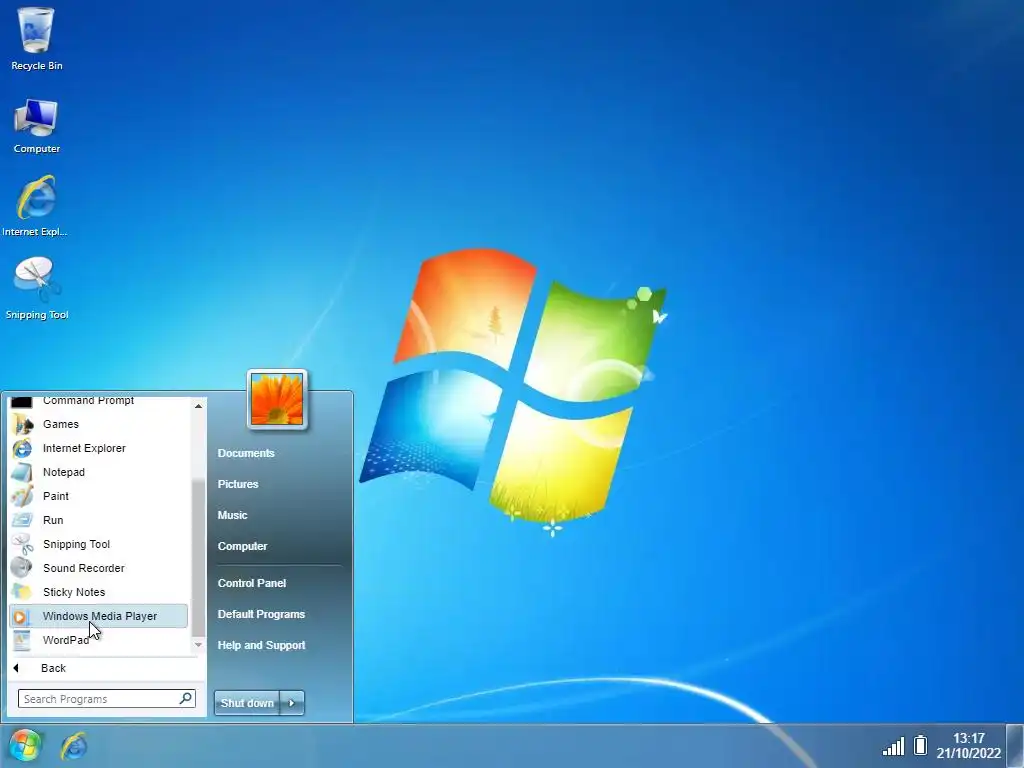
Task: Click the Notepad icon in programs list
Action: tap(22, 472)
